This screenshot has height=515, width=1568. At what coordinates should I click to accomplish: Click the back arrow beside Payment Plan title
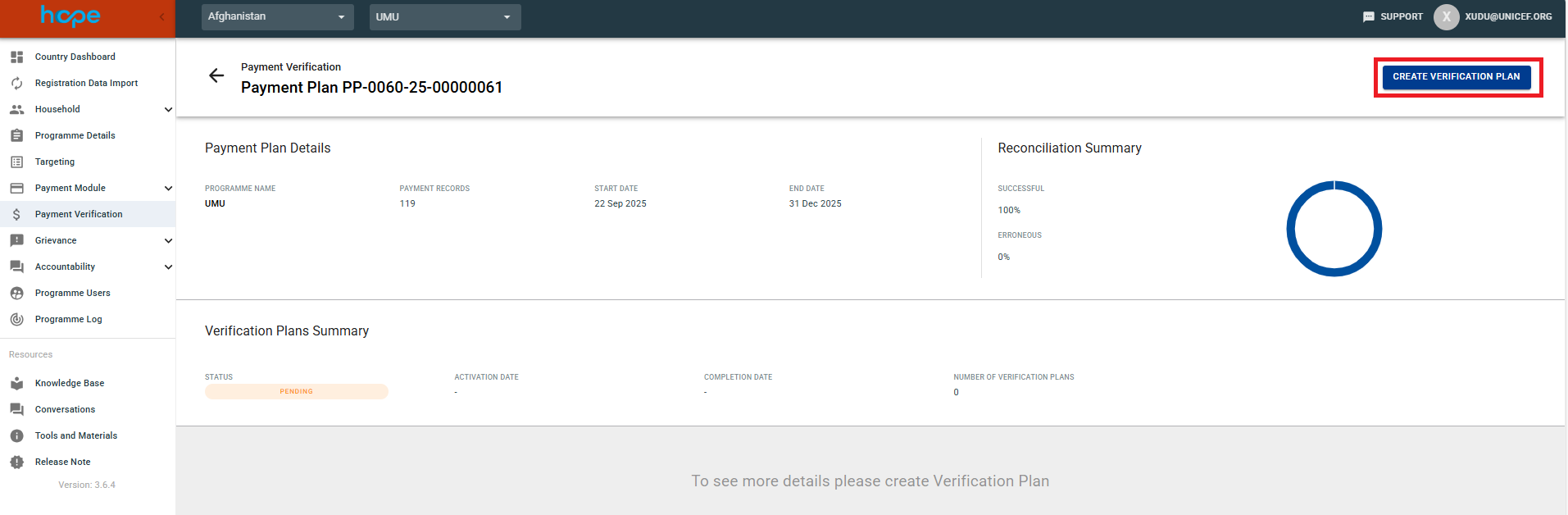pos(216,76)
